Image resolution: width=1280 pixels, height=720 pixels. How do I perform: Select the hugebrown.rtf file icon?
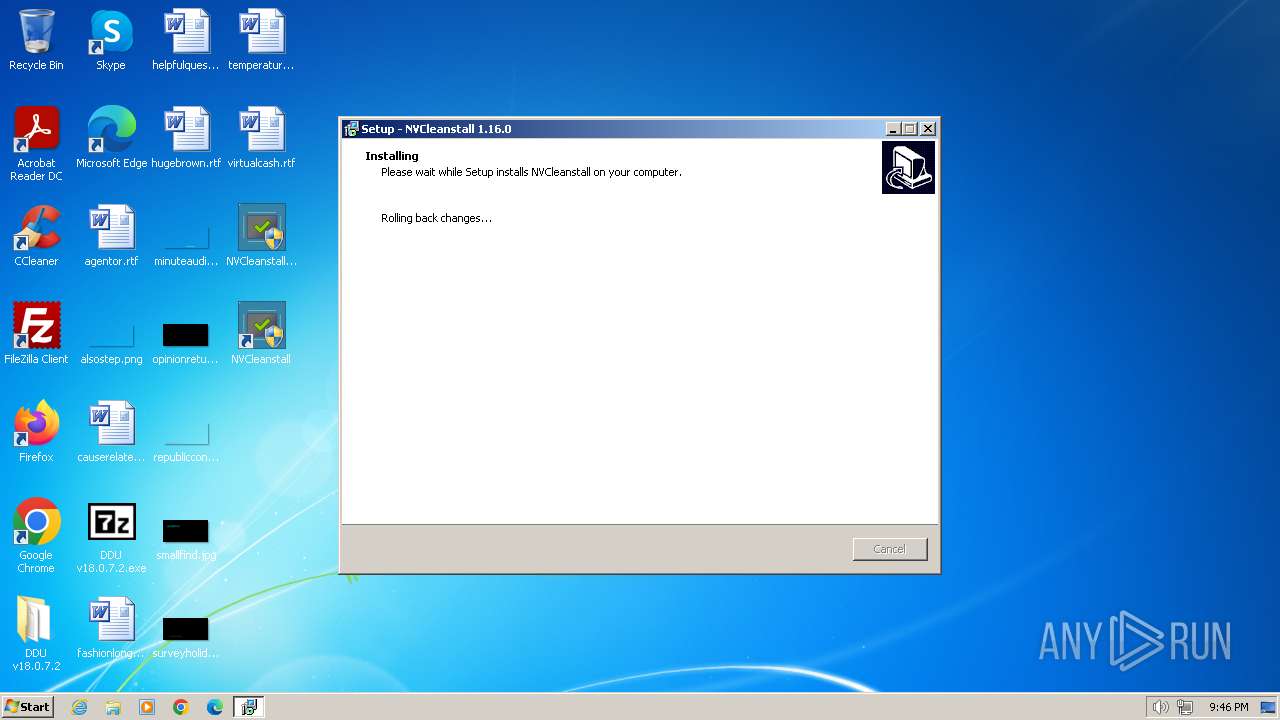[x=186, y=138]
